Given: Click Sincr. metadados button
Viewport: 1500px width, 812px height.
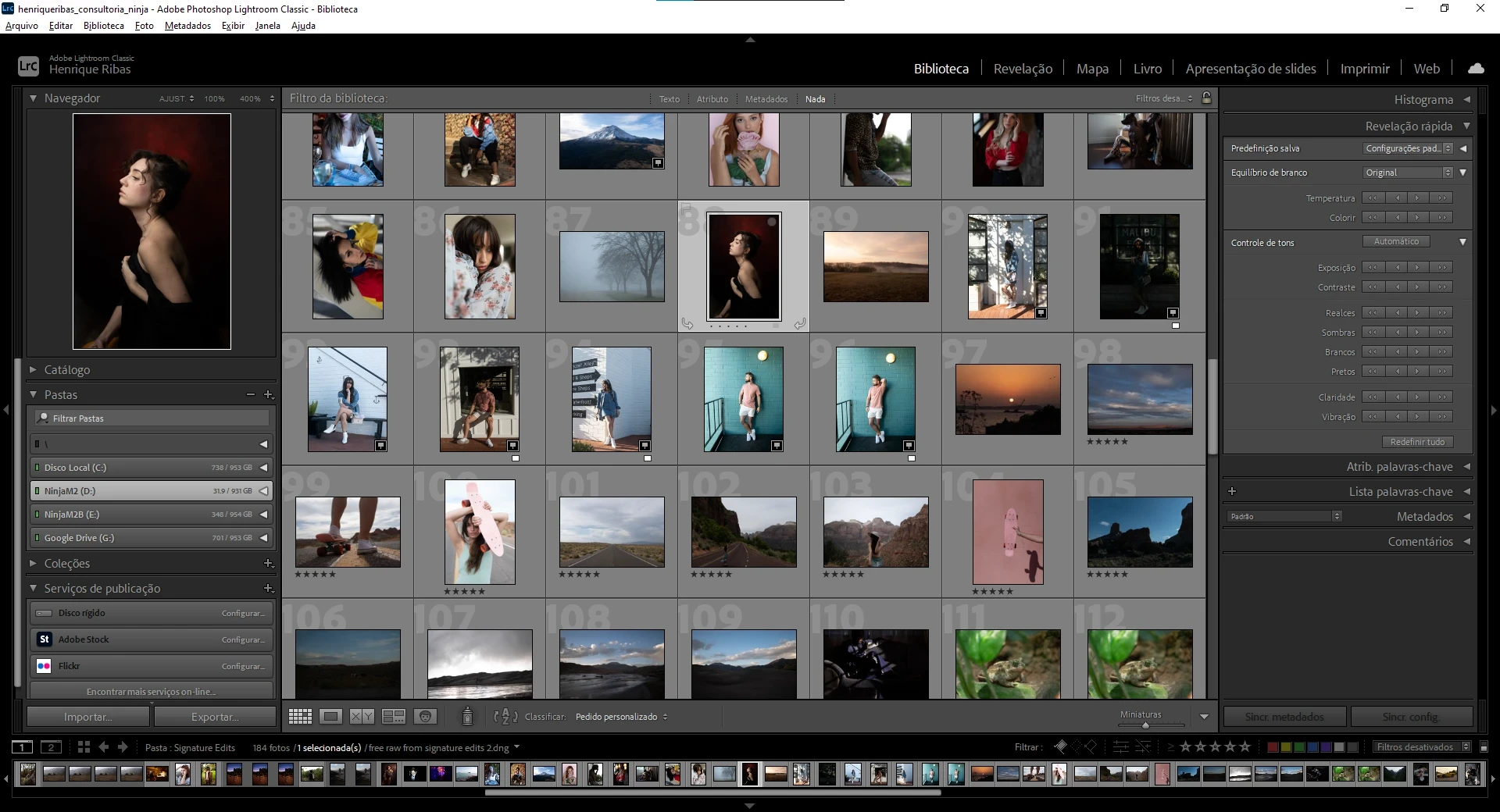Looking at the screenshot, I should [x=1284, y=717].
